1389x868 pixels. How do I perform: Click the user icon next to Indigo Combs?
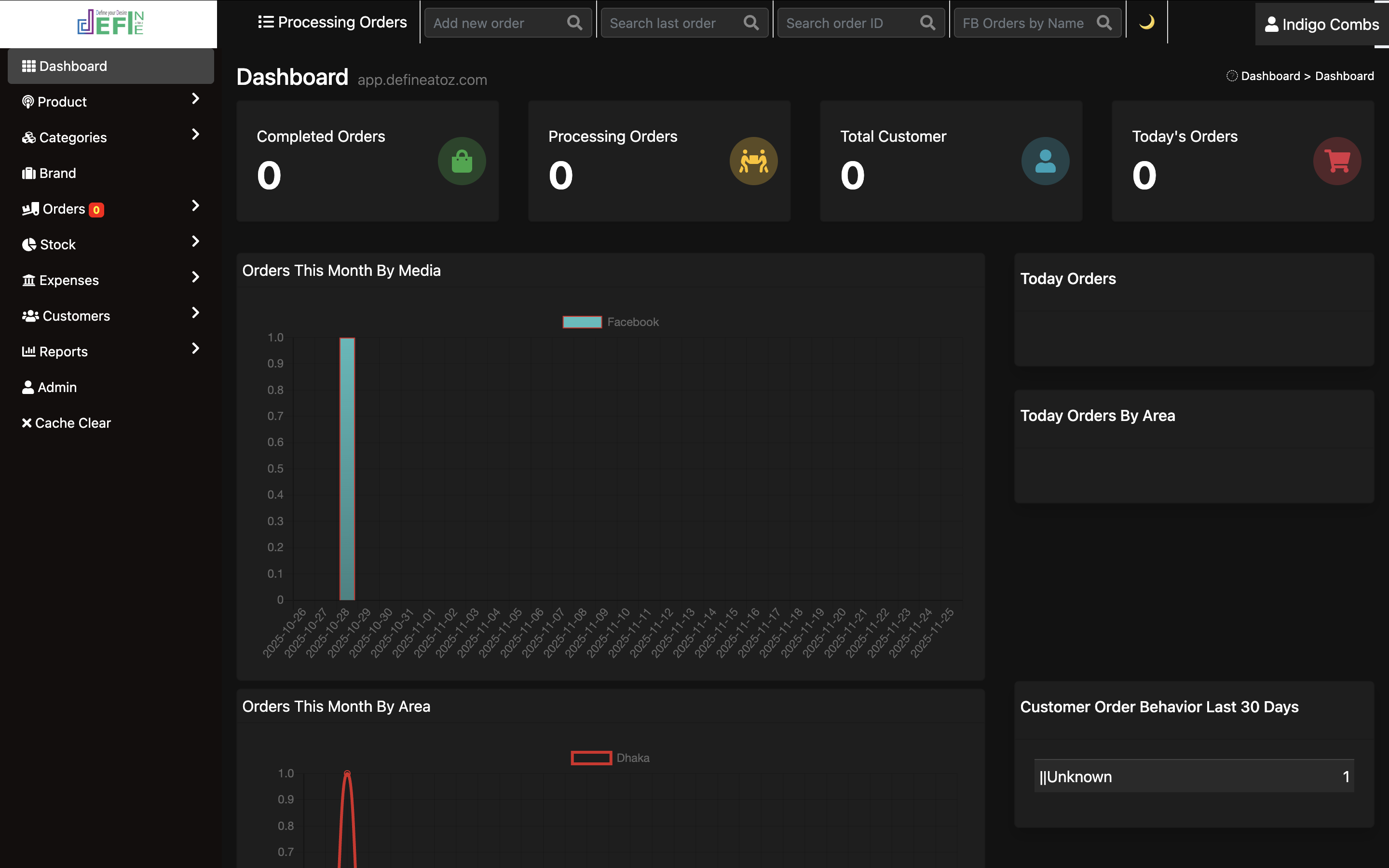click(x=1271, y=24)
